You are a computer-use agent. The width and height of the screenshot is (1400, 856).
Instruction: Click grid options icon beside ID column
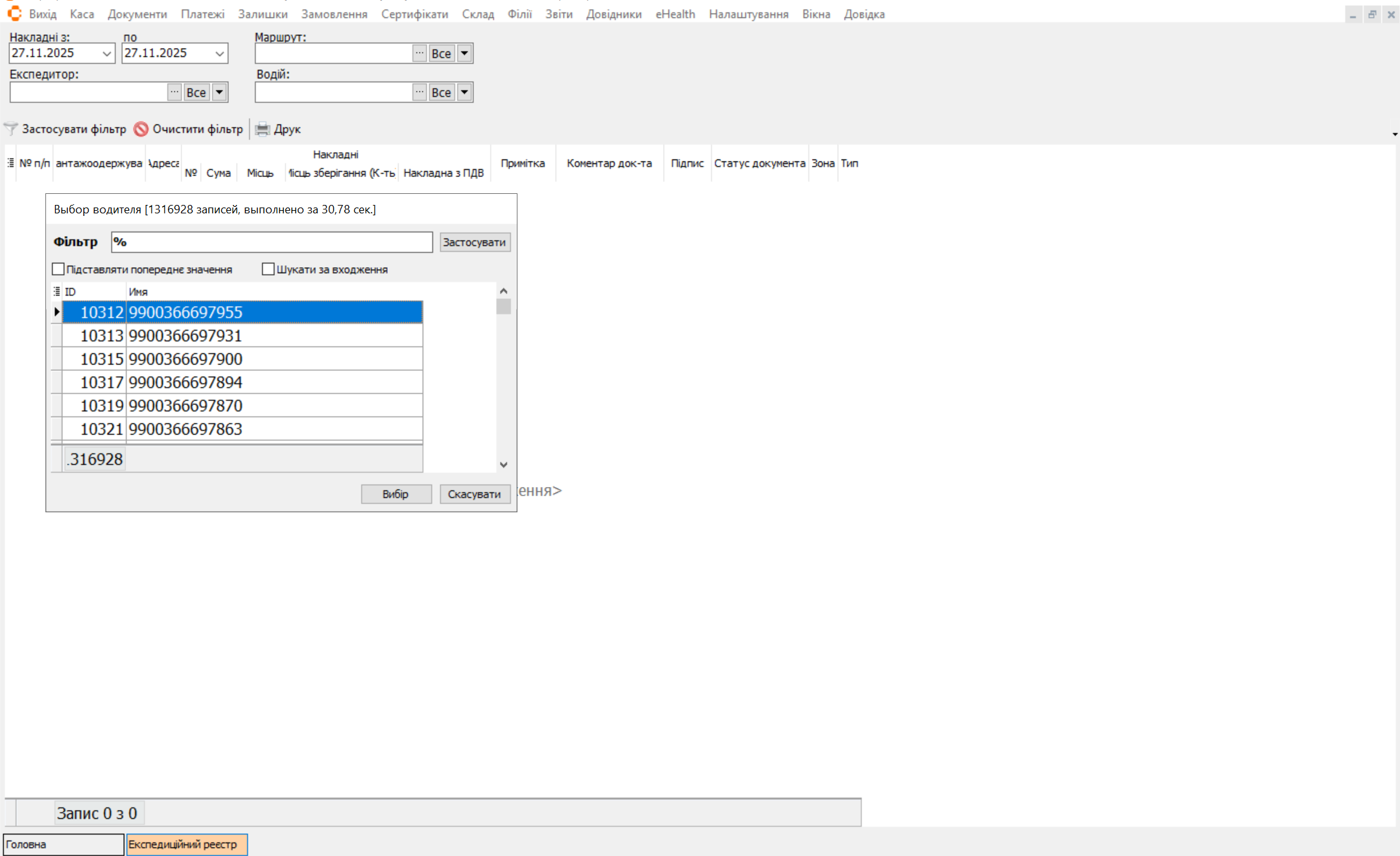pyautogui.click(x=56, y=291)
